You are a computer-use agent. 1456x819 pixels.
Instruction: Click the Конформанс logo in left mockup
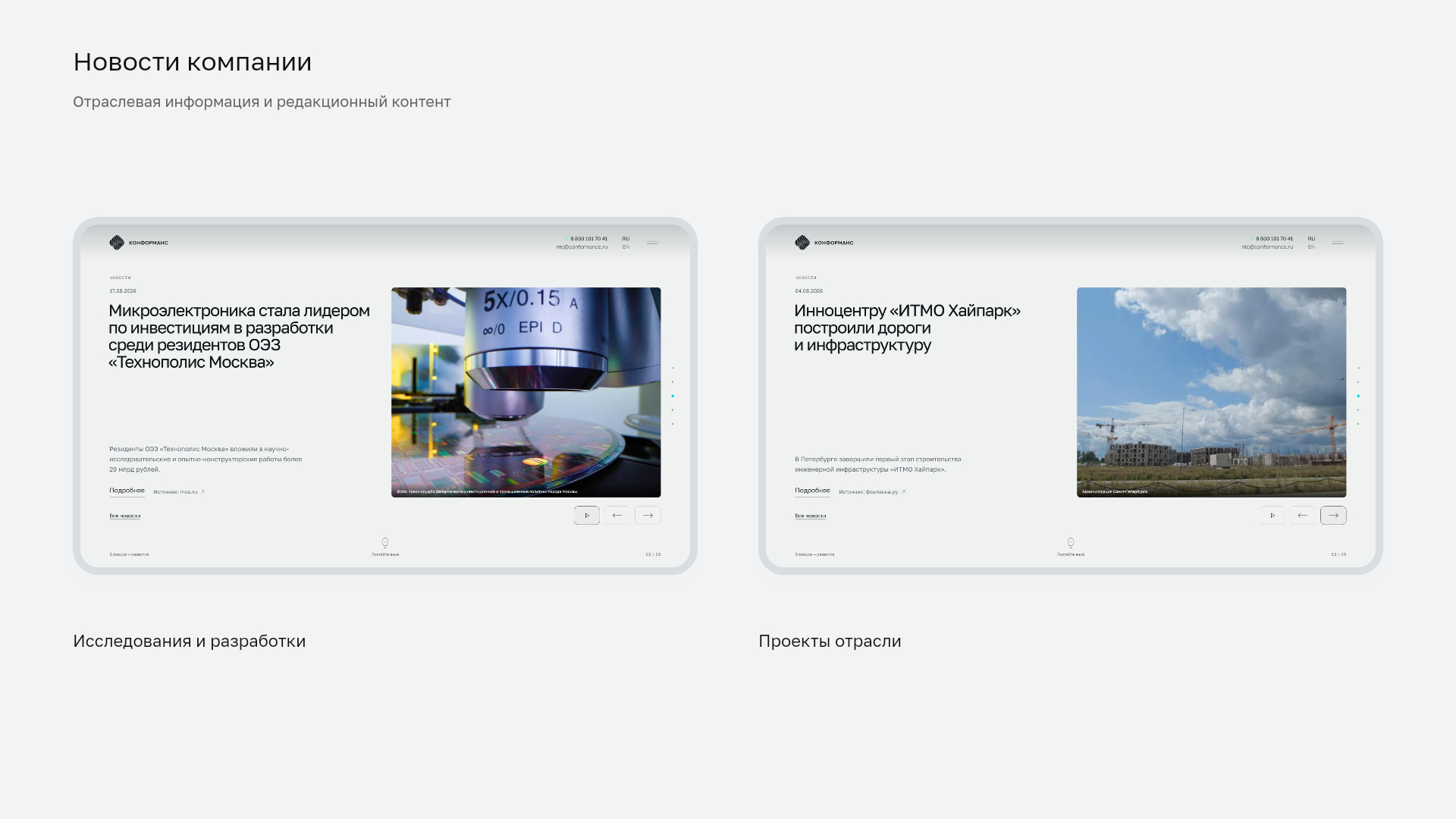(139, 243)
